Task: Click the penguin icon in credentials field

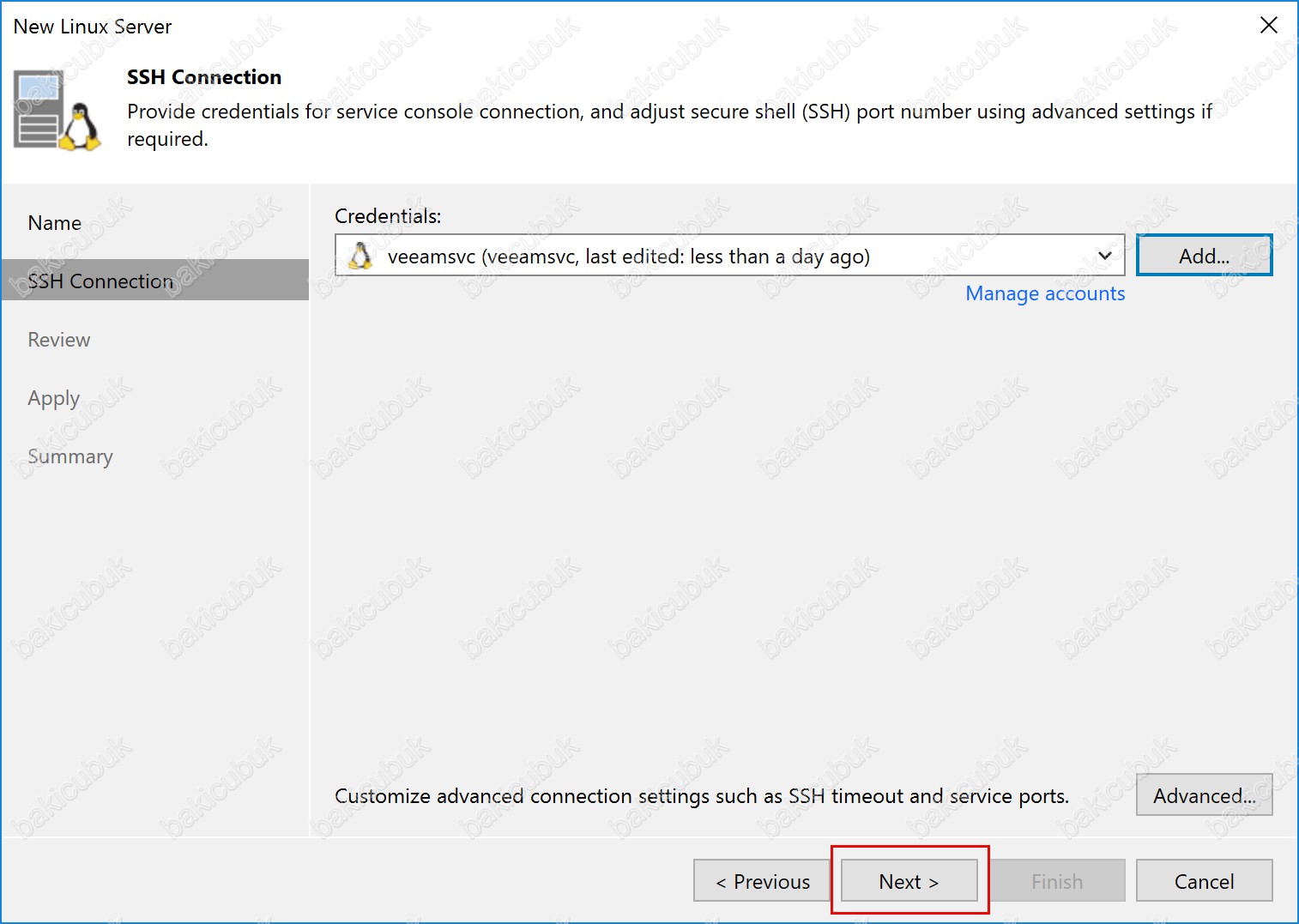Action: click(361, 256)
